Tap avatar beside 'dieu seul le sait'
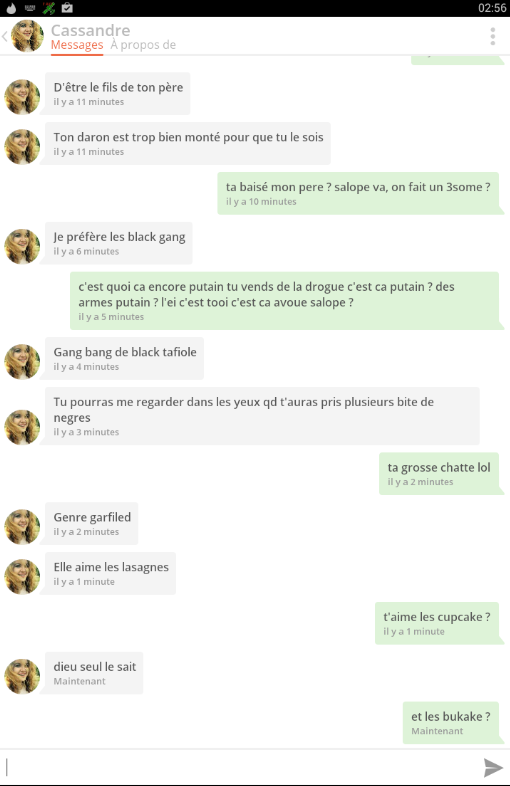The height and width of the screenshot is (786, 510). click(x=22, y=676)
